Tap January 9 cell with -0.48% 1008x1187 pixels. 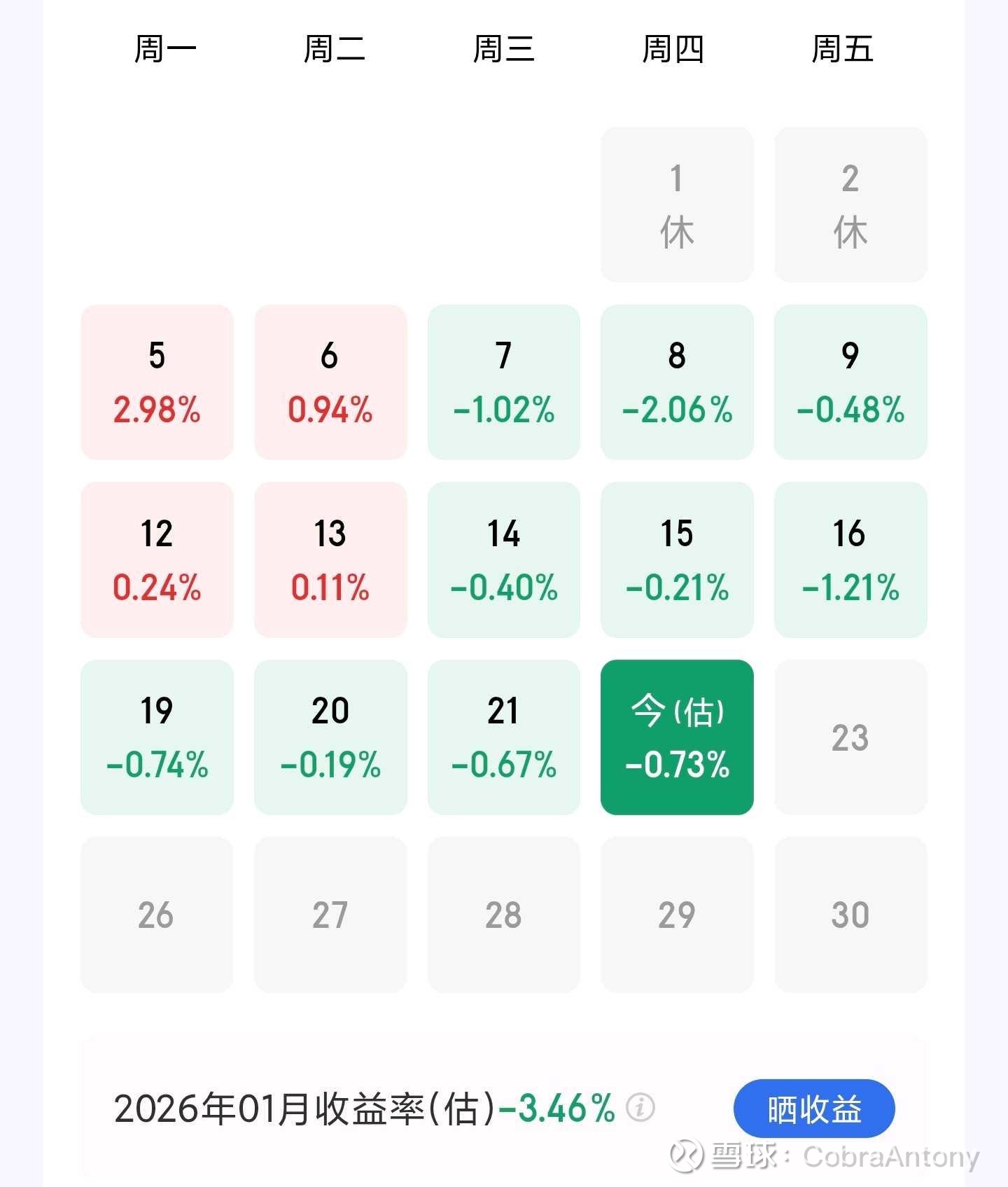click(850, 382)
